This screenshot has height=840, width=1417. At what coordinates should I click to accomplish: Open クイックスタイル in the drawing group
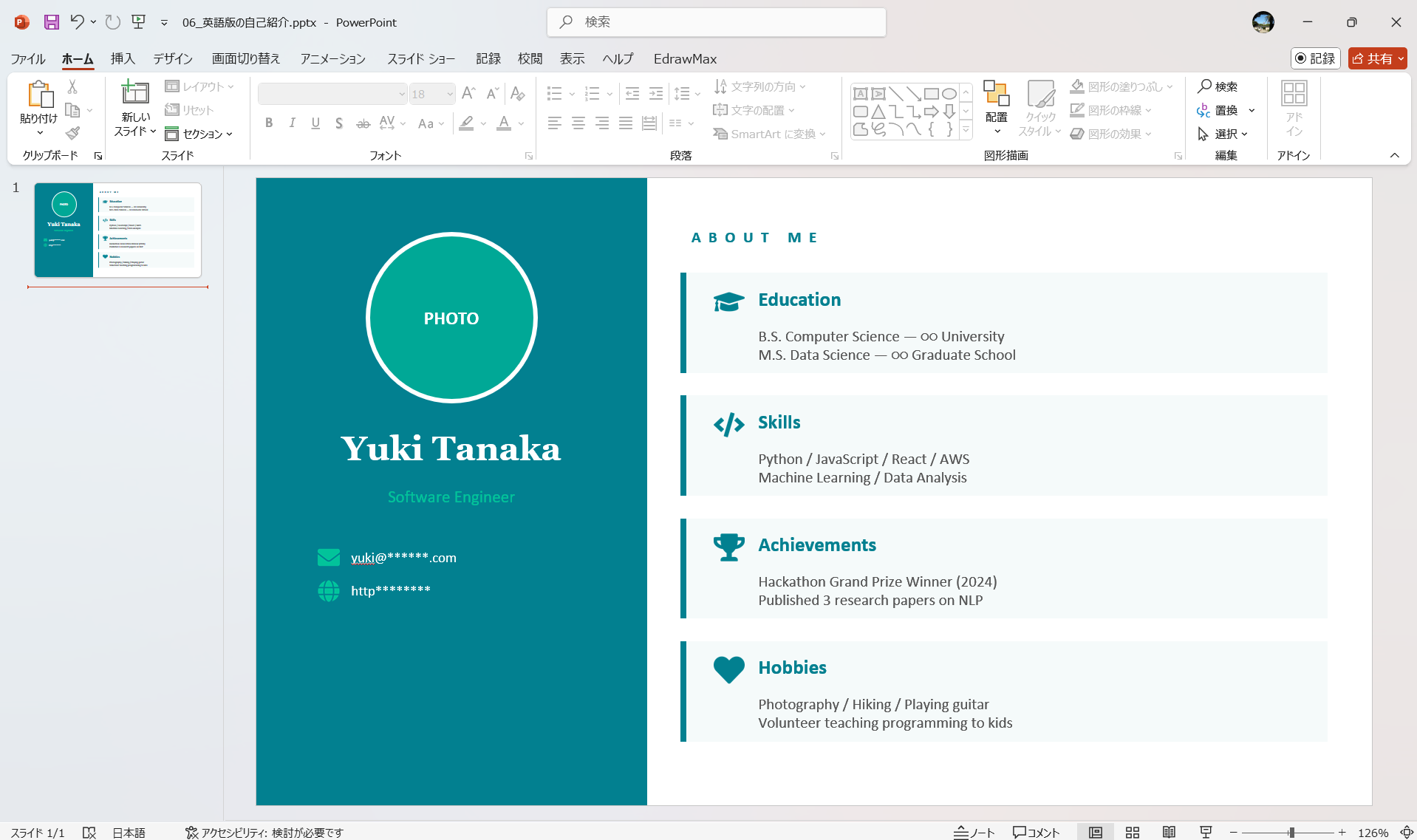[1040, 109]
